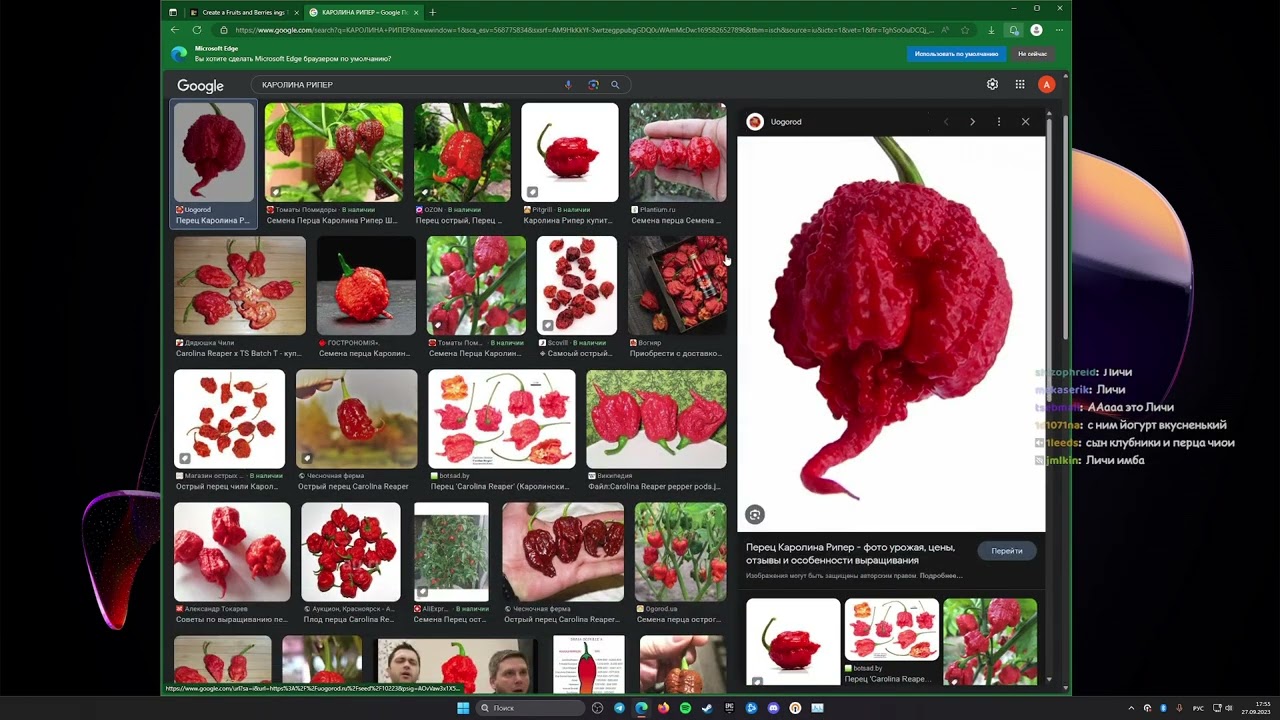Image resolution: width=1280 pixels, height=720 pixels.
Task: Open the Дядюшка Чиля peppers thumbnail
Action: [x=240, y=285]
